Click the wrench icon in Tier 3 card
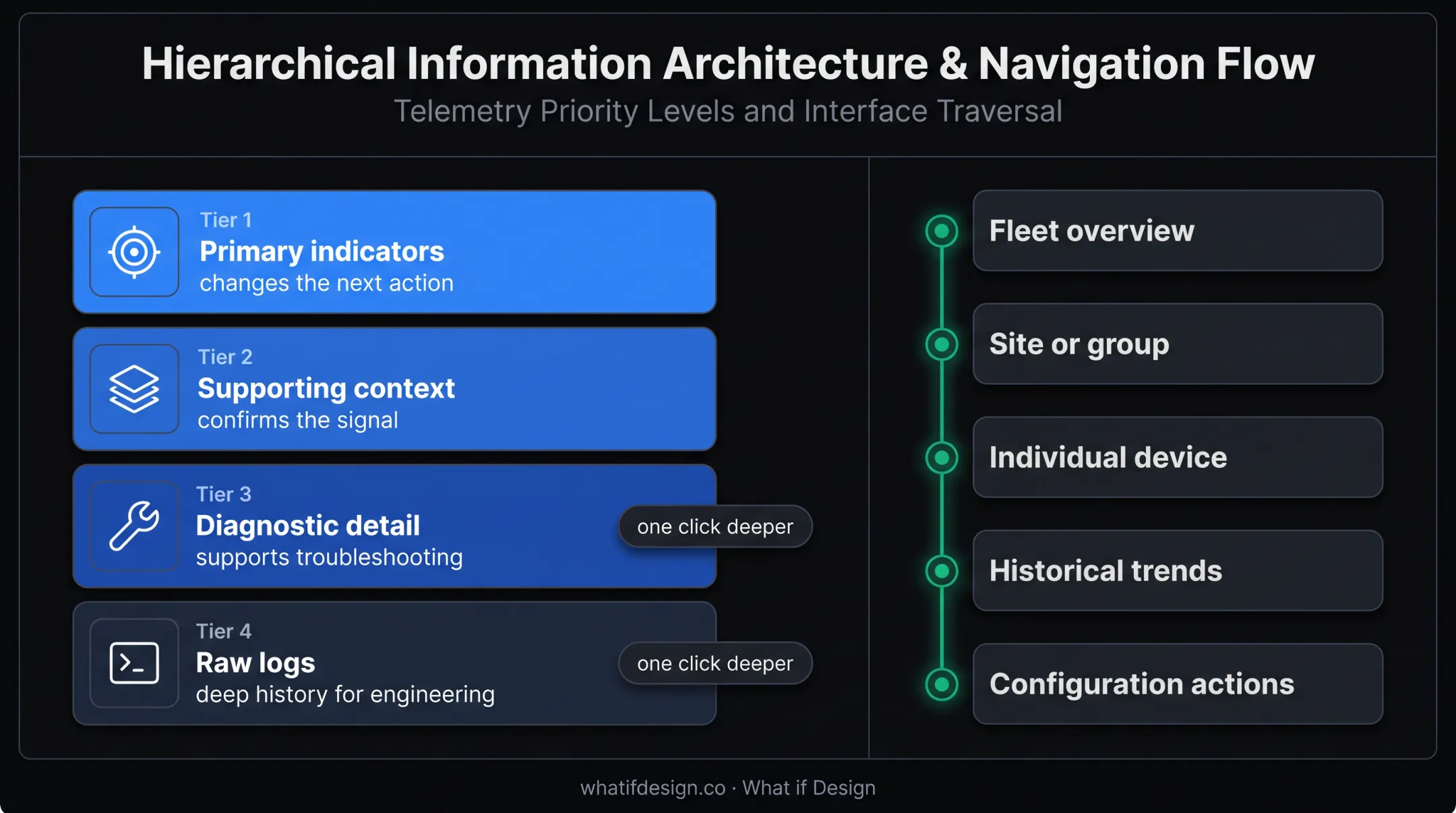This screenshot has width=1456, height=813. 134,526
